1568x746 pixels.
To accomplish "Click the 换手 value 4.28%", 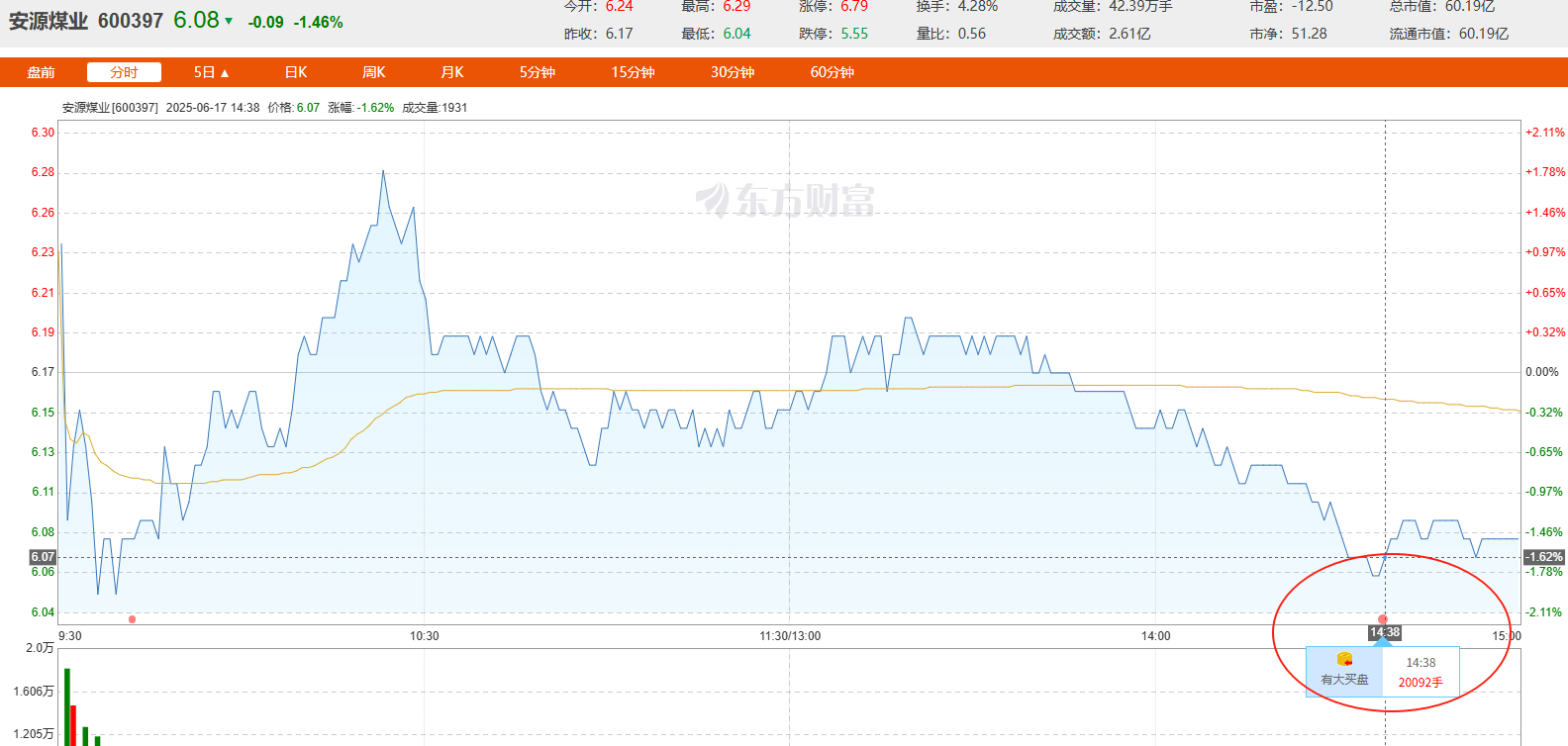I will pyautogui.click(x=978, y=6).
